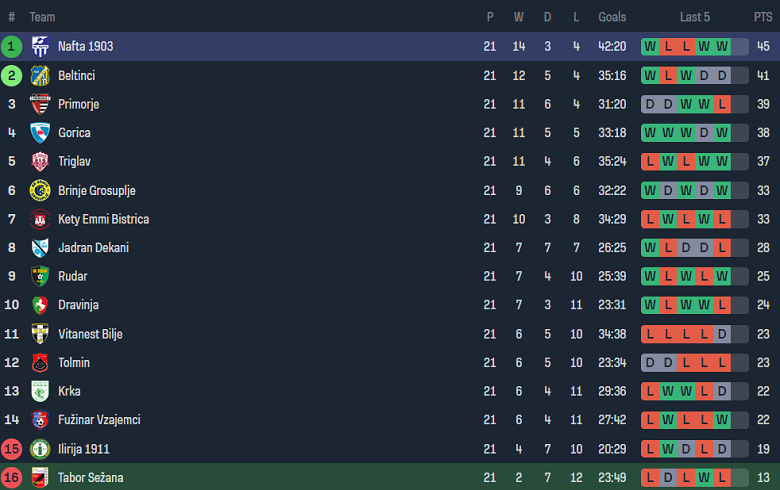Open the Kety Emmi Bistrica team link

click(x=103, y=219)
